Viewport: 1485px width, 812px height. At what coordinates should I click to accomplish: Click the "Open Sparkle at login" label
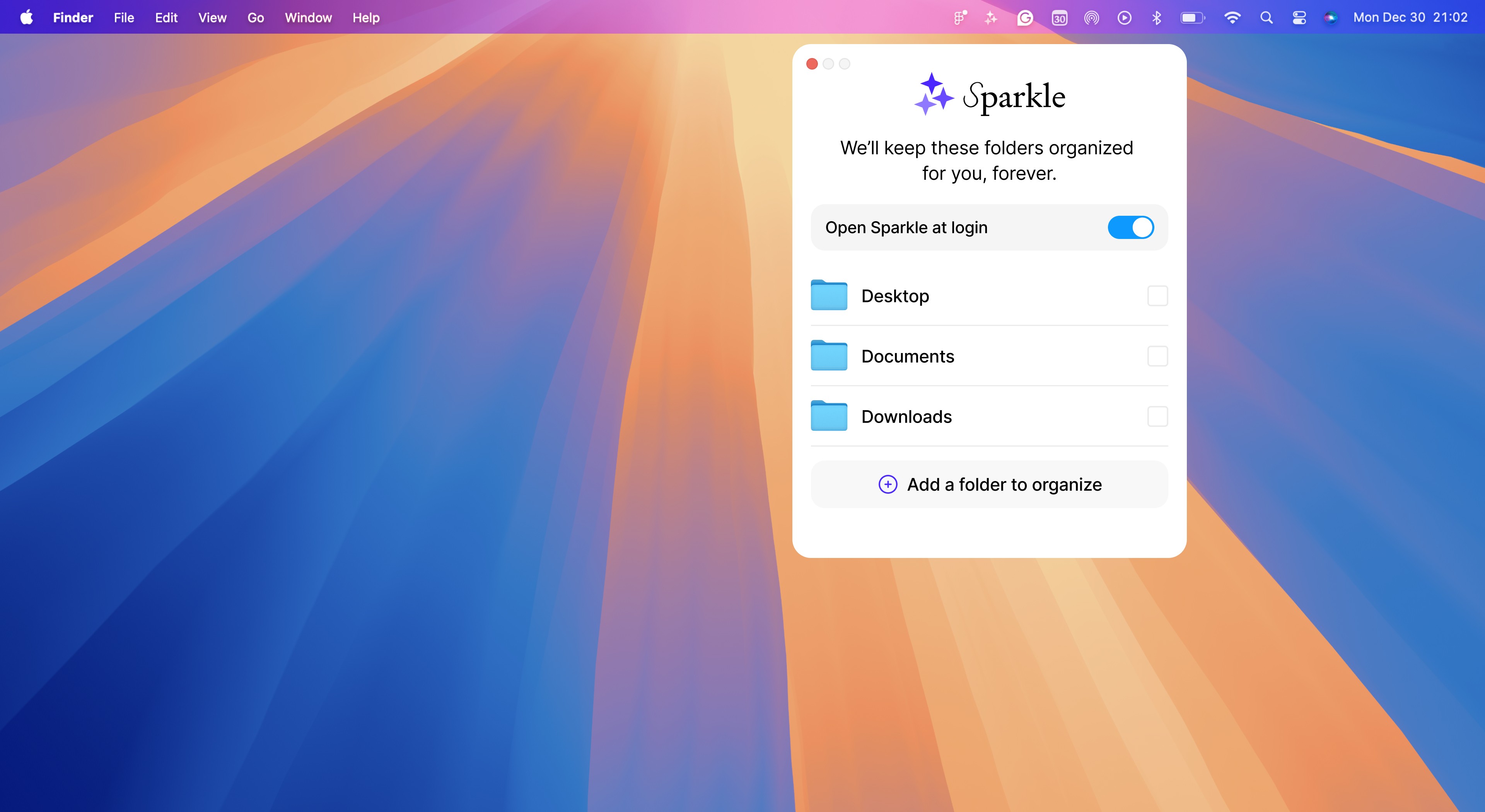pos(906,228)
